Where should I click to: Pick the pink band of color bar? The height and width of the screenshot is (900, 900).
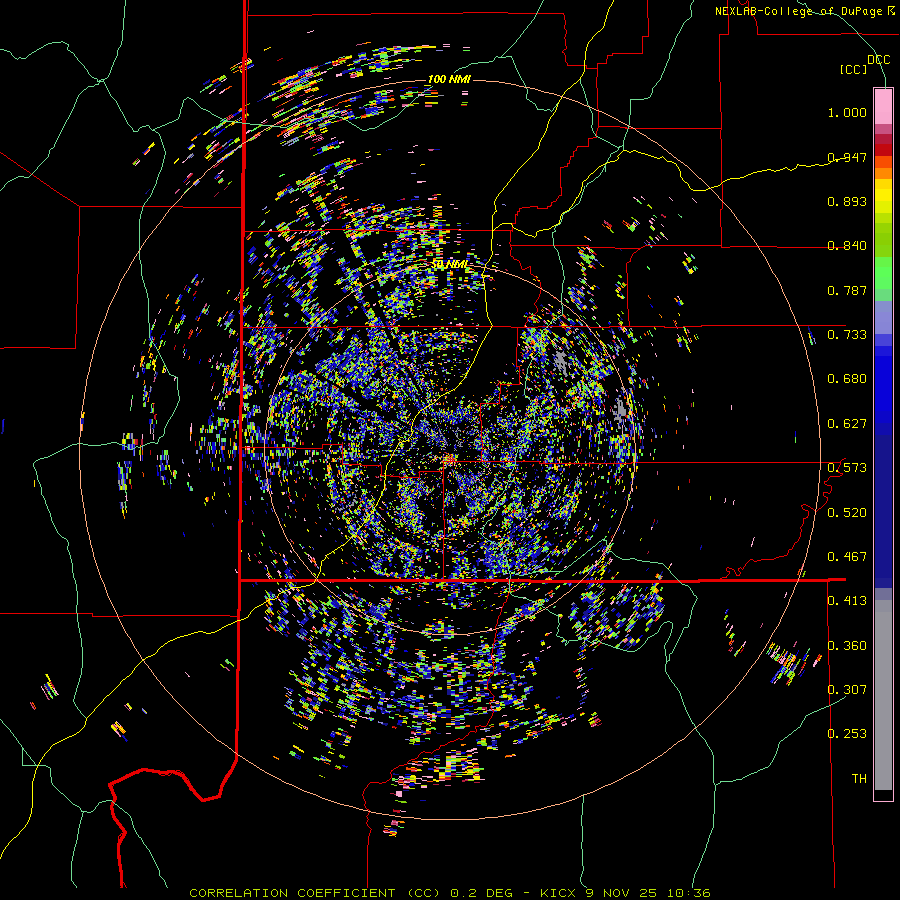coord(883,106)
